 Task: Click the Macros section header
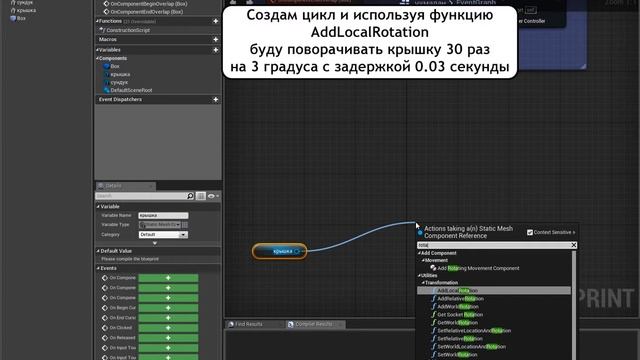coord(108,40)
